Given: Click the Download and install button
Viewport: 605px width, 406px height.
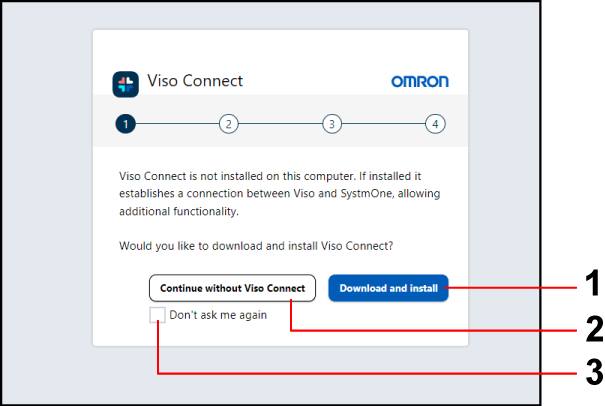Looking at the screenshot, I should coord(388,289).
